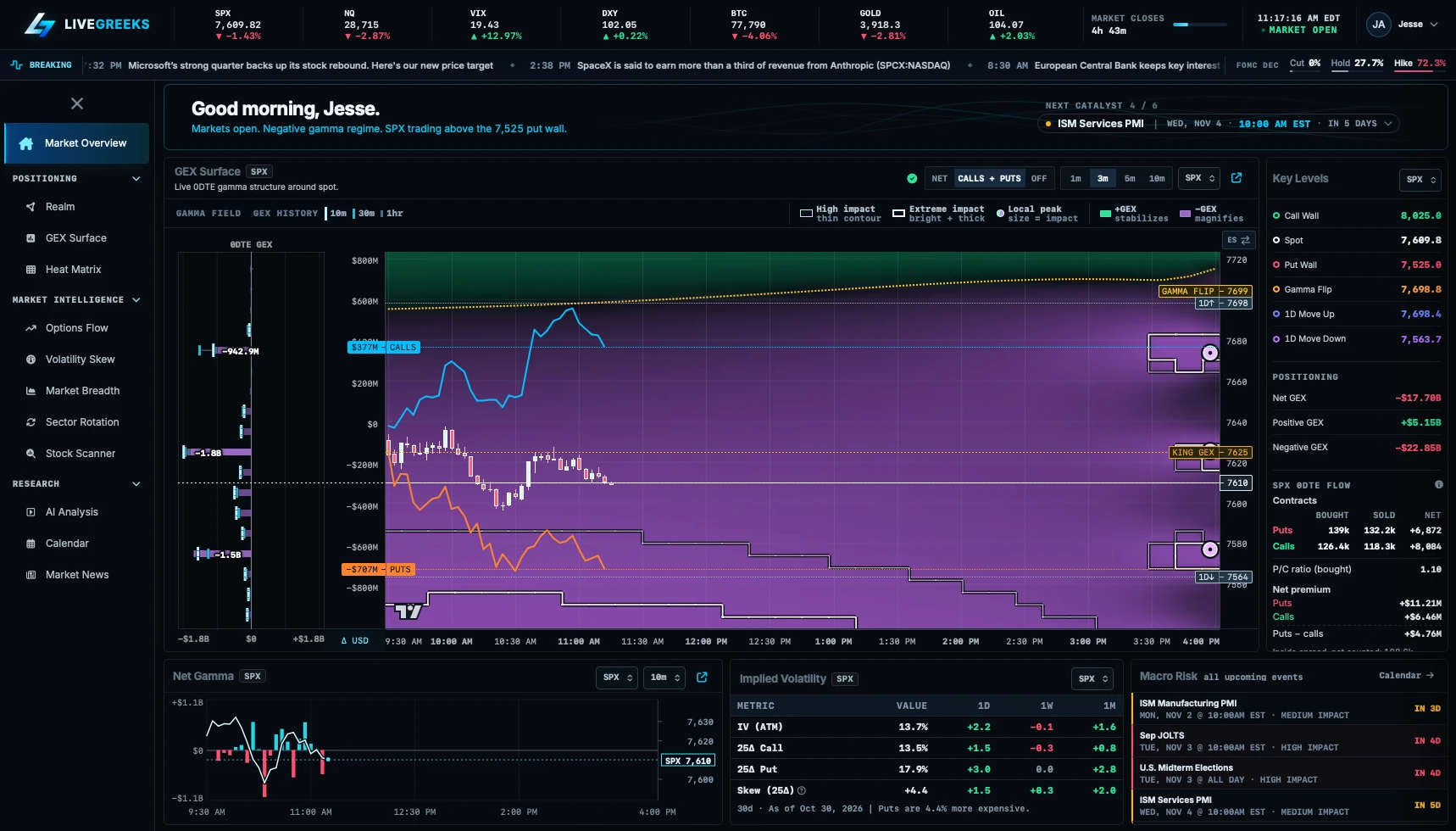Viewport: 1456px width, 831px height.
Task: Click the Gamma Flip marker in Key Levels
Action: tap(1276, 289)
